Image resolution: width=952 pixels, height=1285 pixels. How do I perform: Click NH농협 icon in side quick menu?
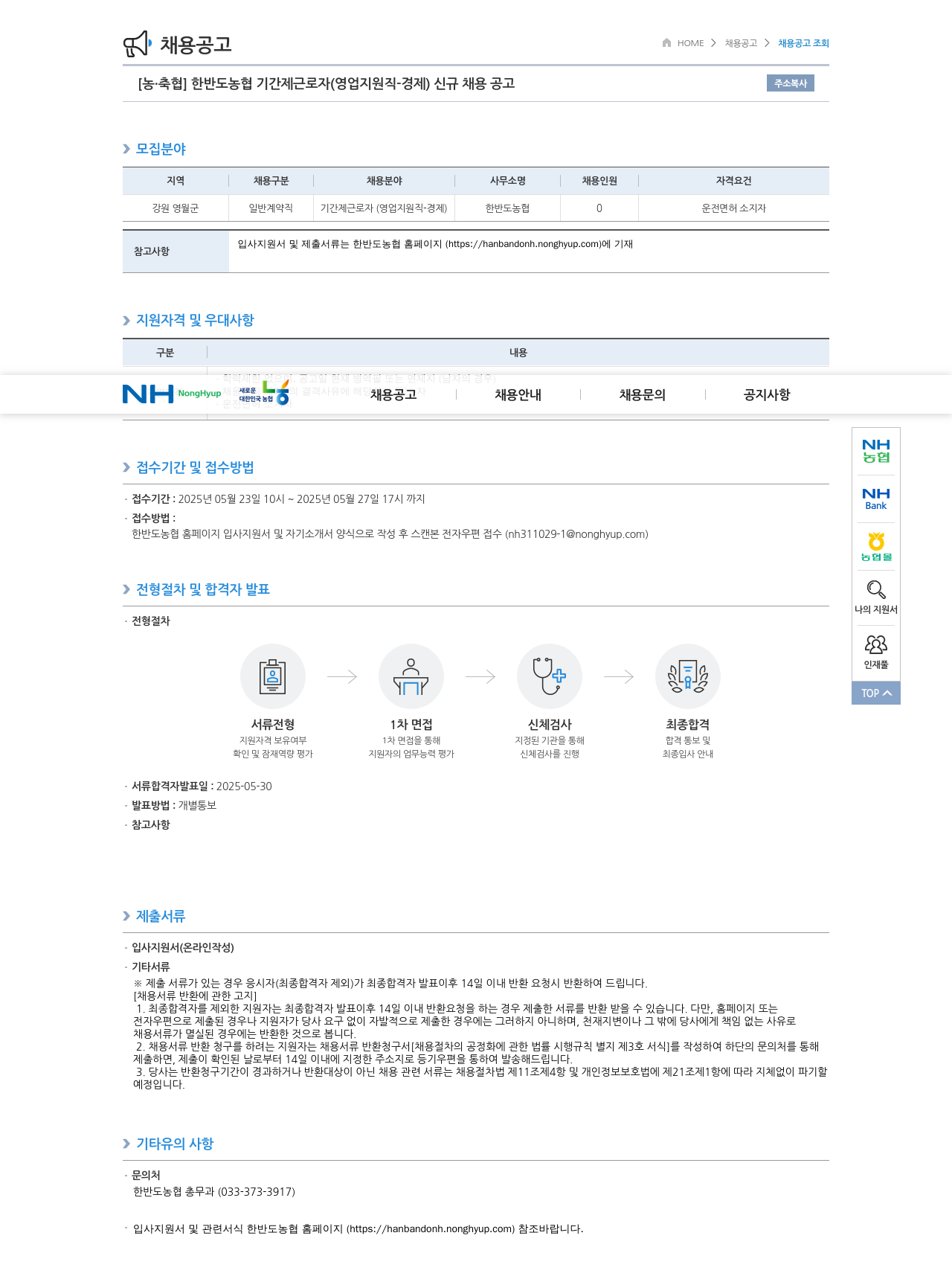[876, 451]
